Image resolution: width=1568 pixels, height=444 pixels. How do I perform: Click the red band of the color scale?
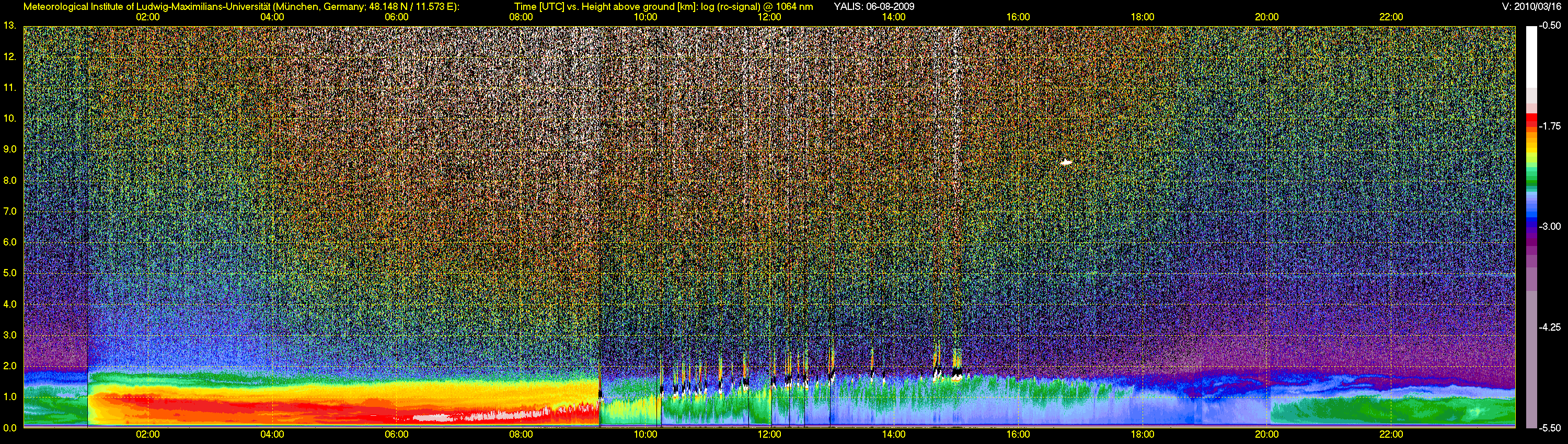[x=1531, y=122]
